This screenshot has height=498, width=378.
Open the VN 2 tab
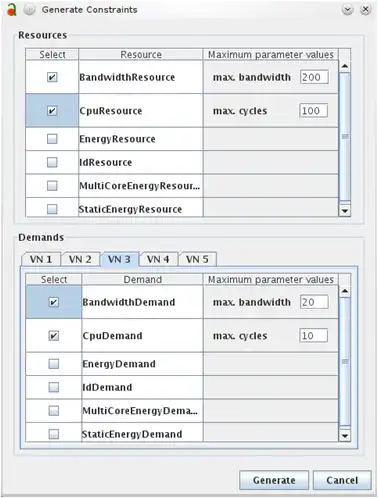(x=80, y=259)
